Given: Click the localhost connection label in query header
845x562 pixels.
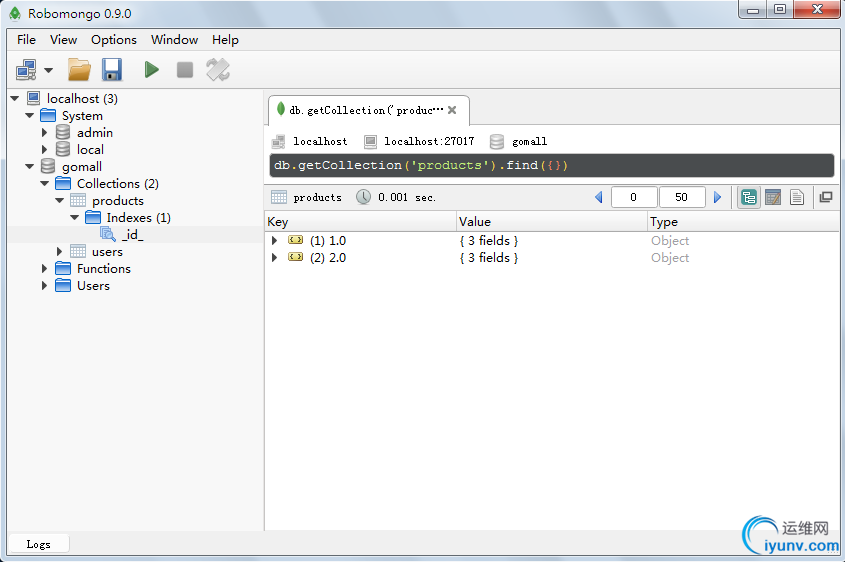Looking at the screenshot, I should coord(320,142).
